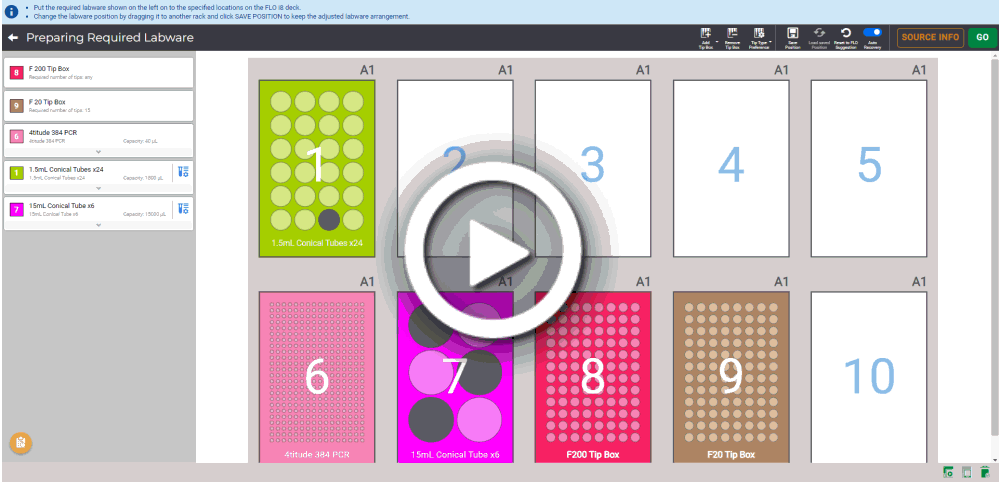The width and height of the screenshot is (1000, 482).
Task: Open tube settings for 1.5mL Conical Tubes x24
Action: pos(181,172)
